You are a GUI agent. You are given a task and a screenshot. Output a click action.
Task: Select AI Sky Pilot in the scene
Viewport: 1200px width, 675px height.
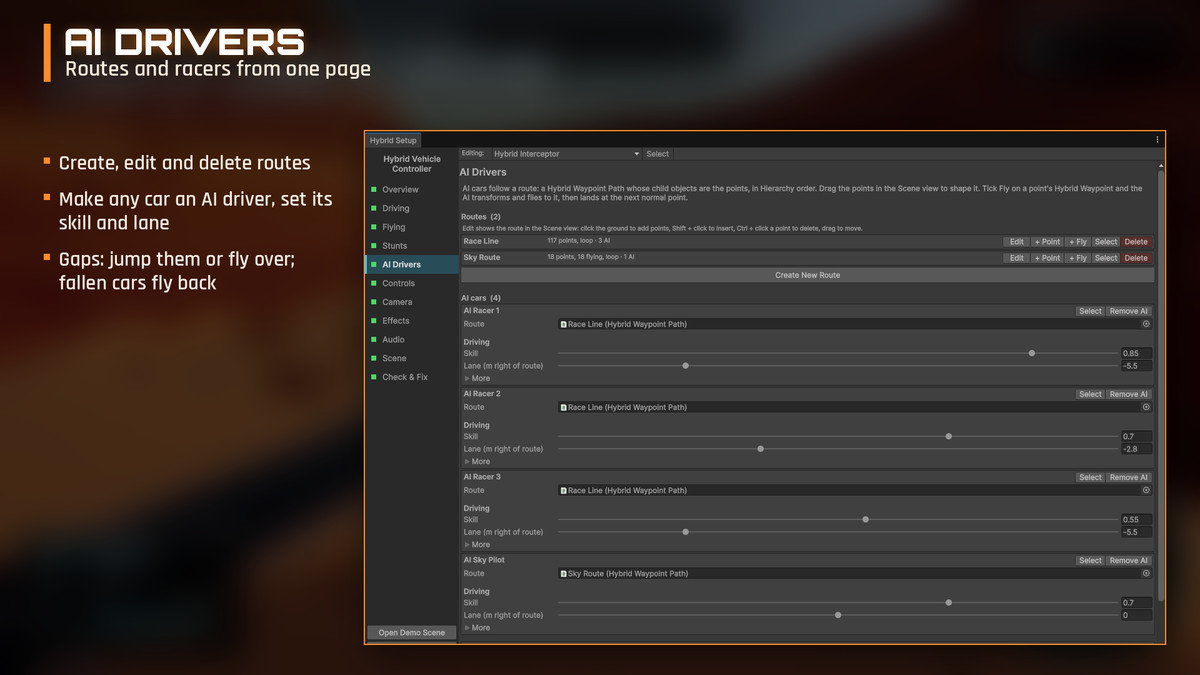pyautogui.click(x=1090, y=560)
